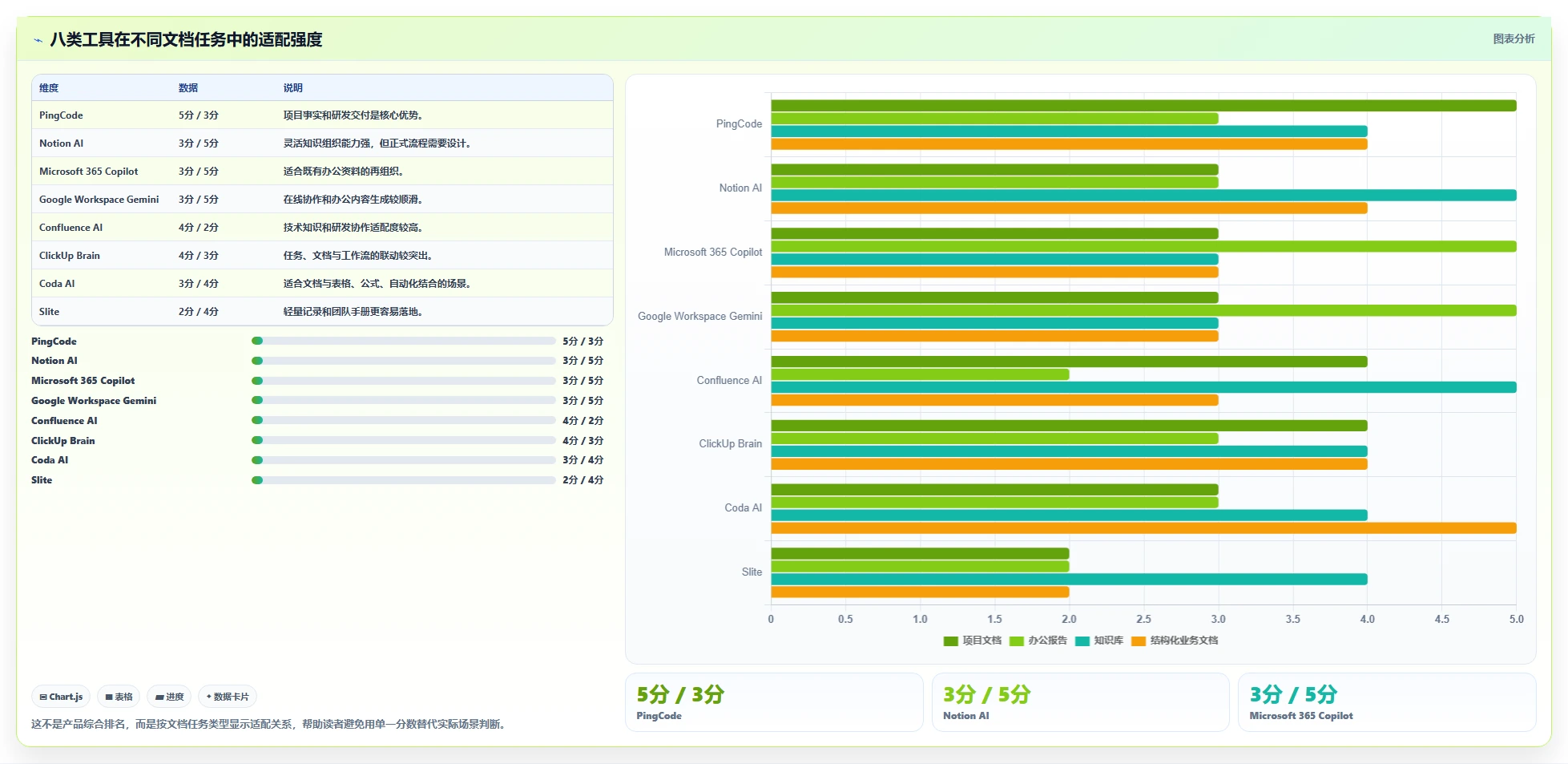Click the Slite progress bar track
Screen dimensions: 1568x764
[404, 480]
